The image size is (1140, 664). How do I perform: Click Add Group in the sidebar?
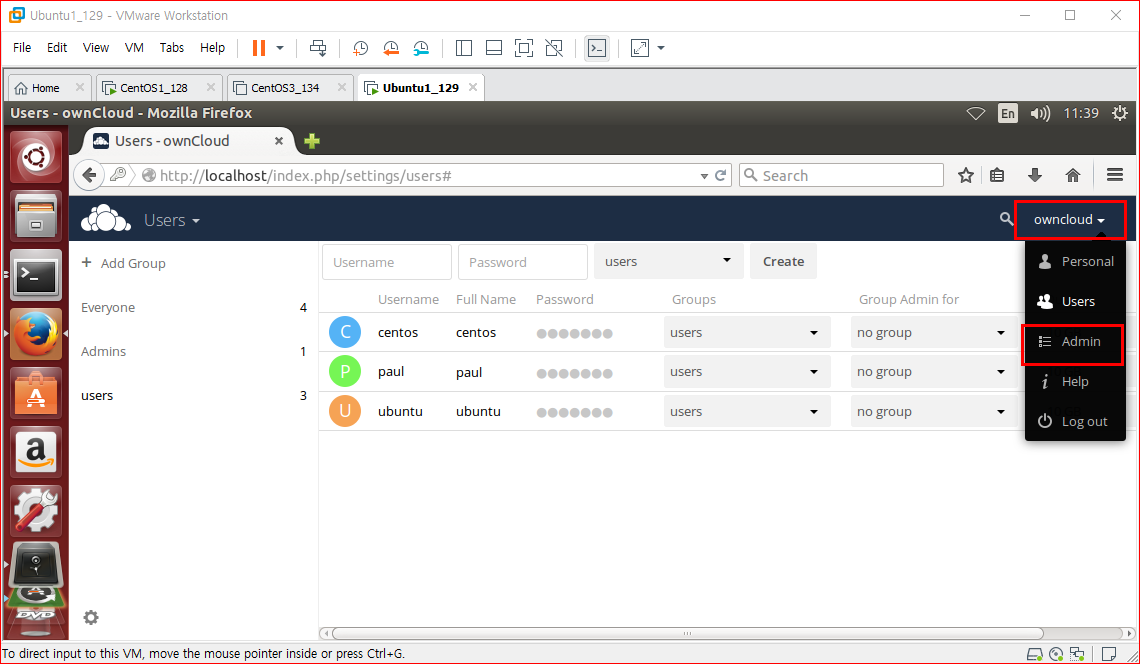[124, 263]
